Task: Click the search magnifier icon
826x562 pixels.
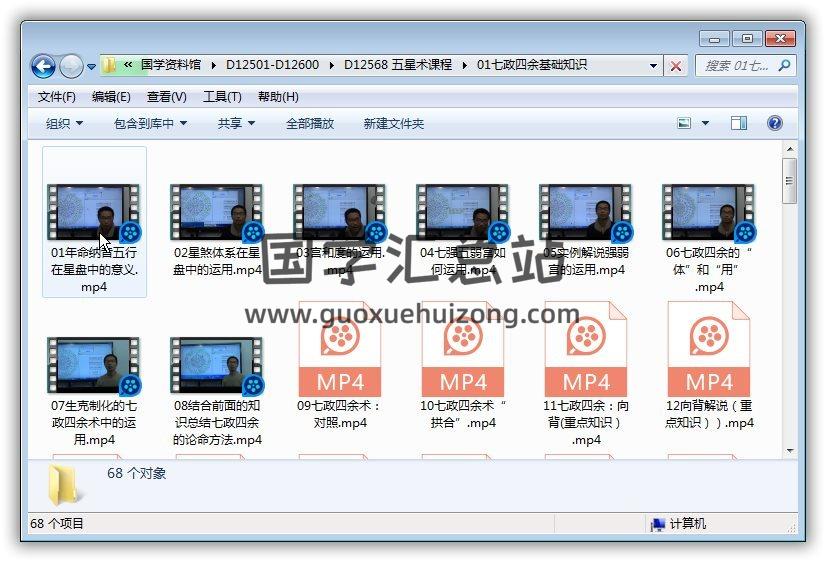Action: click(x=784, y=65)
